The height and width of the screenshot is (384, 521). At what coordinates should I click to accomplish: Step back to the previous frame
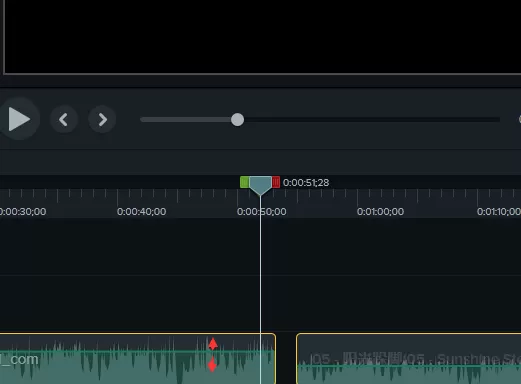64,119
